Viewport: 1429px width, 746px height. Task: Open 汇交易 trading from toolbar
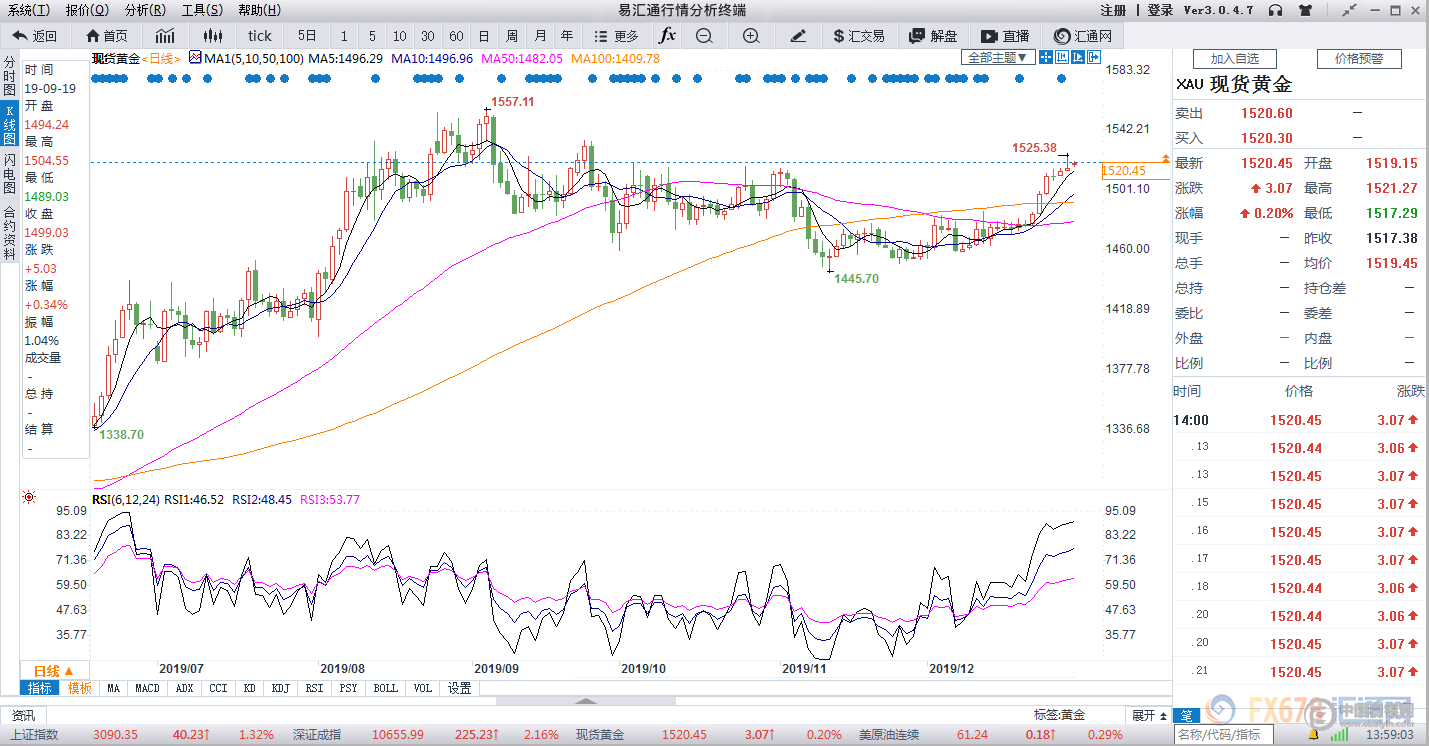859,35
